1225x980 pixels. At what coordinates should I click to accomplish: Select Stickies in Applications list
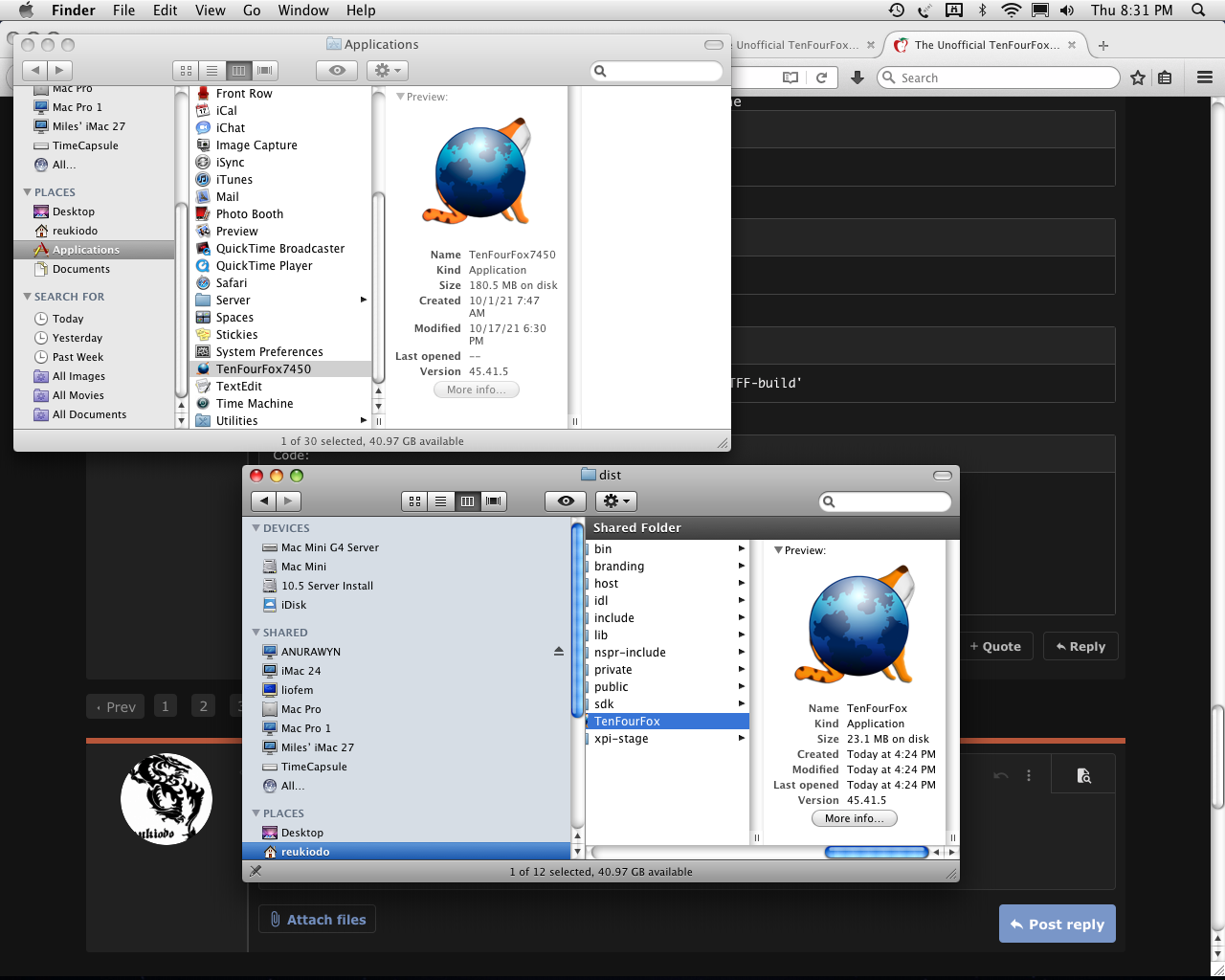click(236, 335)
